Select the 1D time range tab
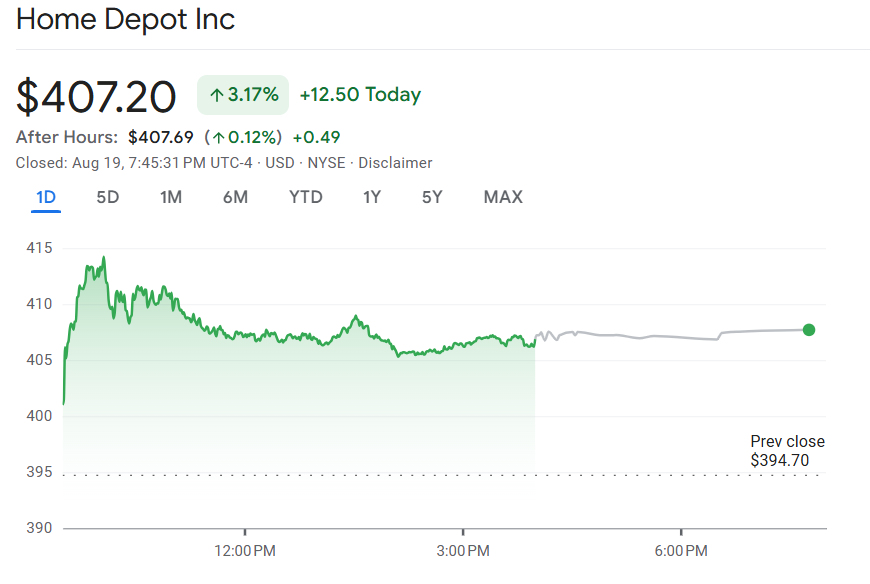870x584 pixels. click(46, 197)
